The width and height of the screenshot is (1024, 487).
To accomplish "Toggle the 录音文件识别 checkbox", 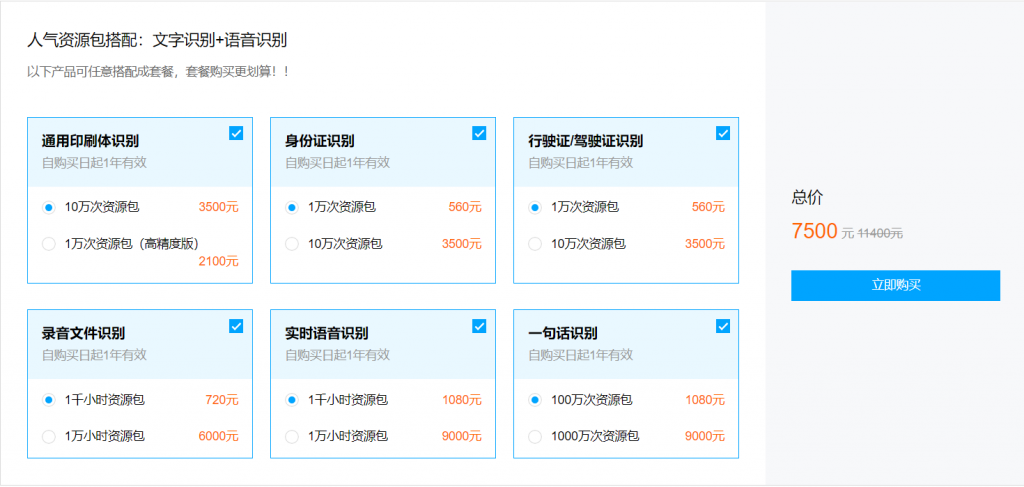I will (236, 325).
